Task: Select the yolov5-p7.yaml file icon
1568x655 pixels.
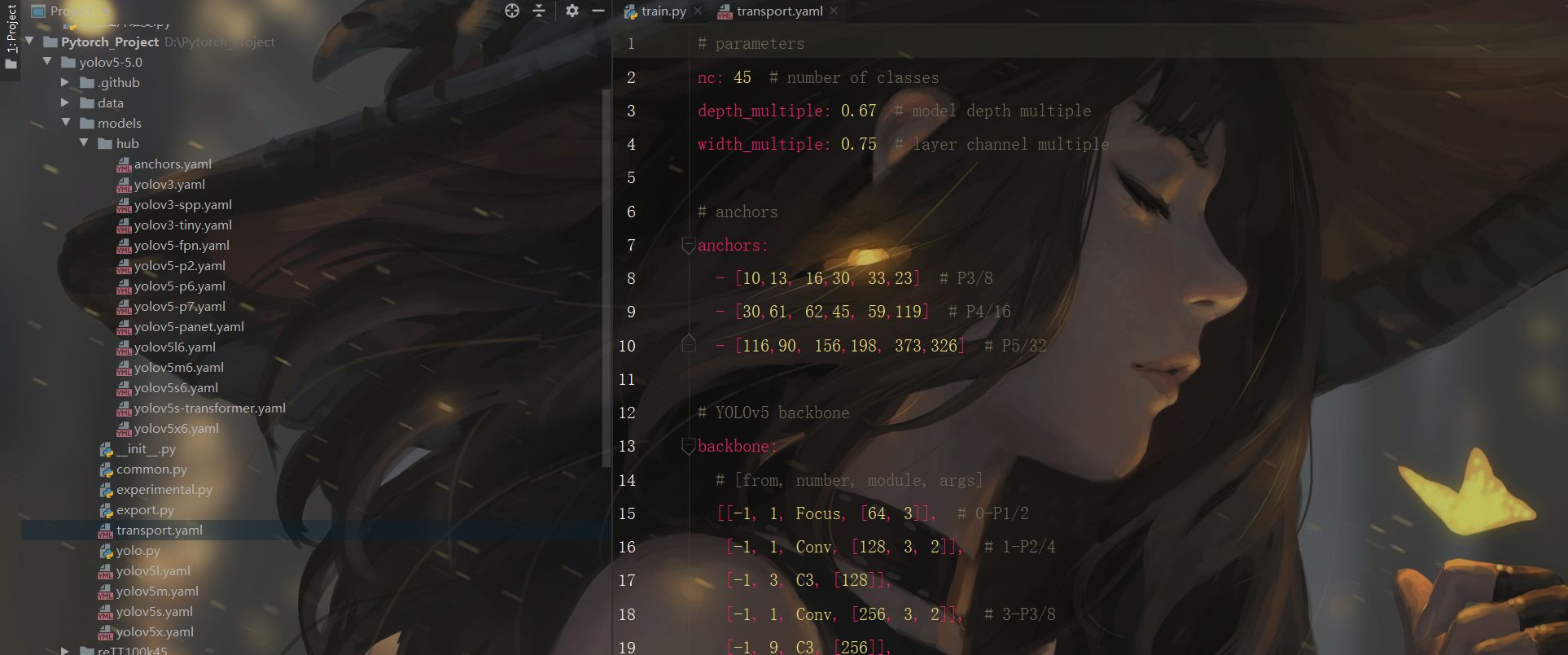Action: (x=124, y=308)
